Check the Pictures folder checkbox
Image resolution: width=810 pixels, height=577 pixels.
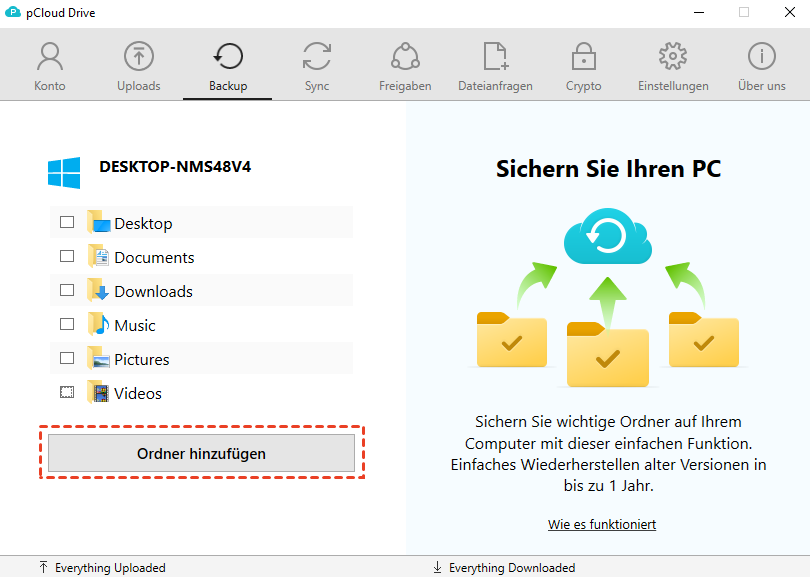(67, 358)
